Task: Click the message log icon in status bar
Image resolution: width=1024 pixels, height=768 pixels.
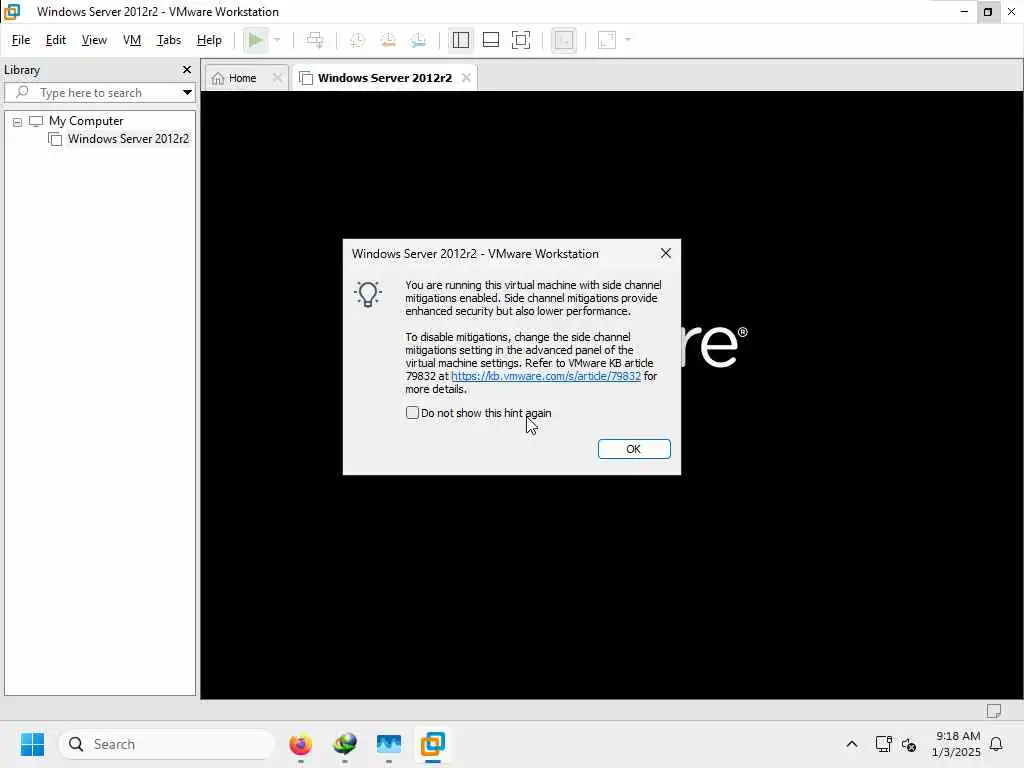Action: 994,711
